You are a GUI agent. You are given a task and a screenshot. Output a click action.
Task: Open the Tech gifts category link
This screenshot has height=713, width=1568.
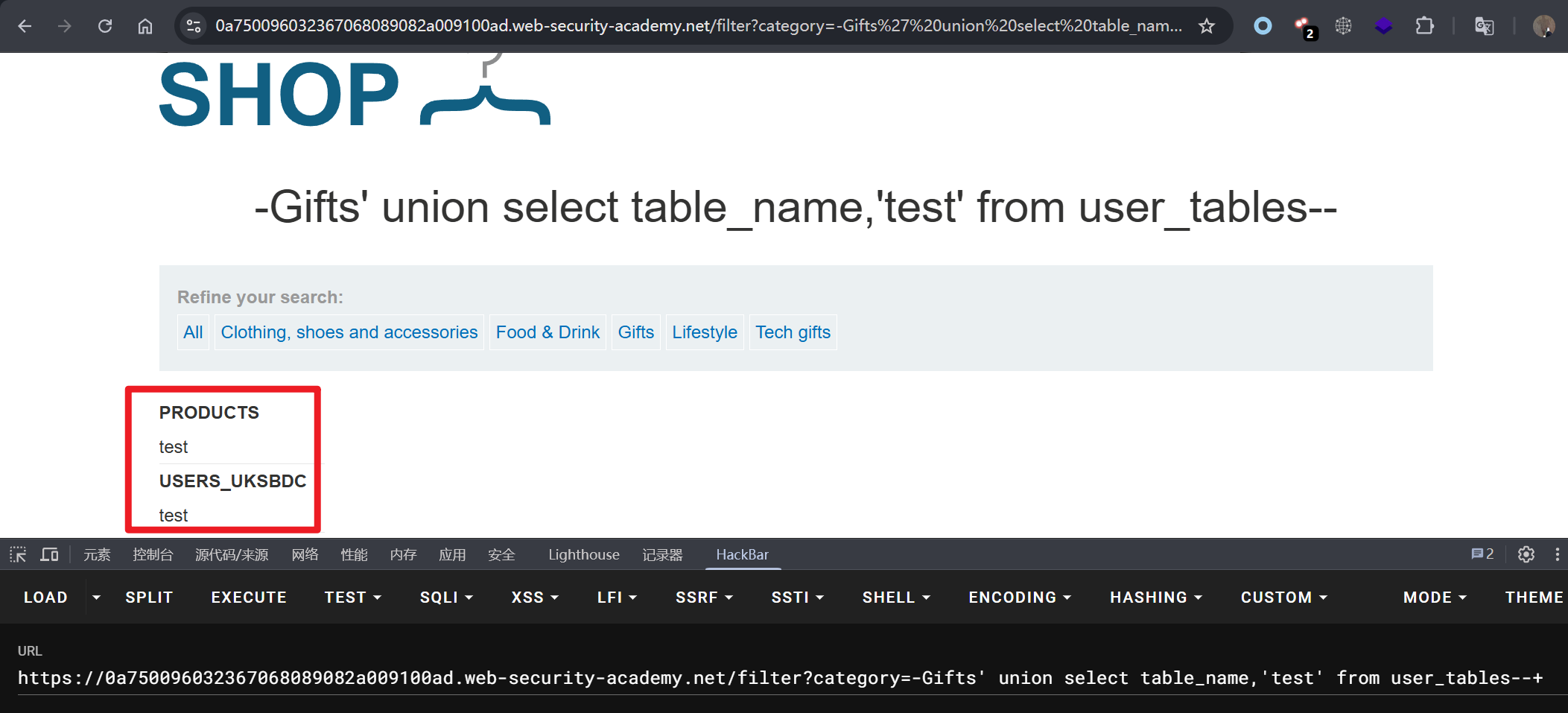click(x=793, y=332)
